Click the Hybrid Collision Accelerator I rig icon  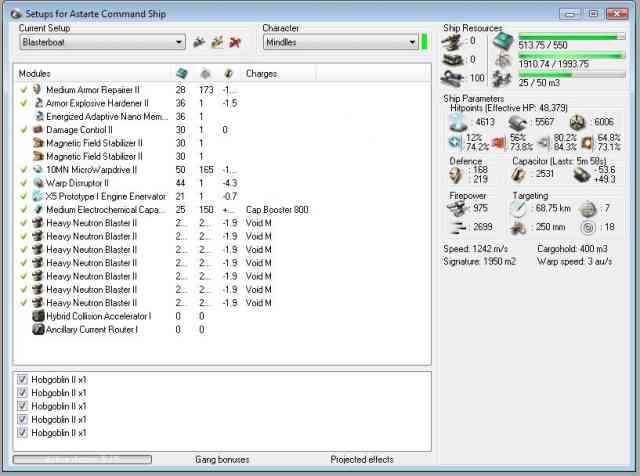(38, 316)
